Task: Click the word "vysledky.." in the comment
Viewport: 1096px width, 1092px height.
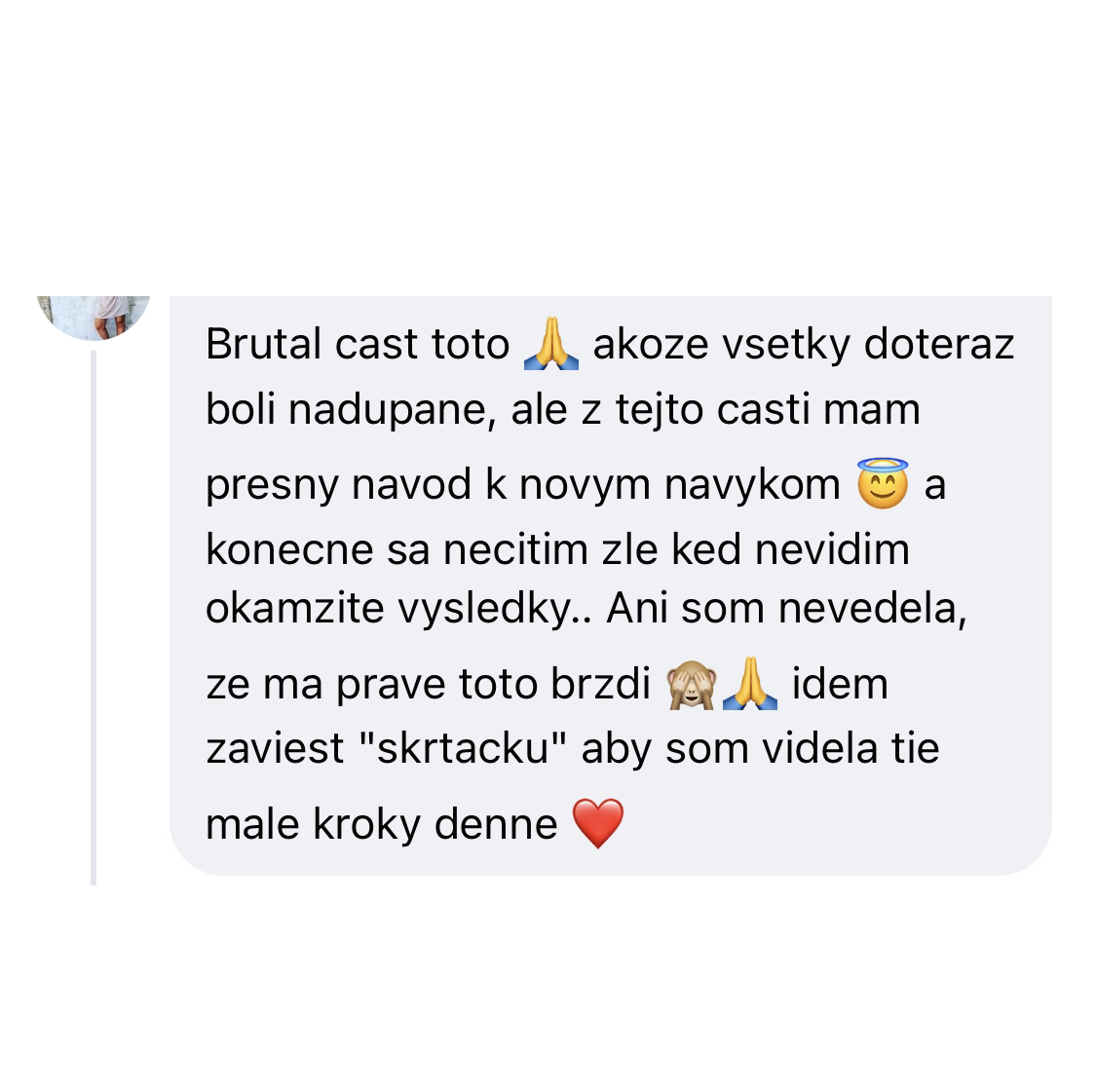Action: tap(495, 608)
